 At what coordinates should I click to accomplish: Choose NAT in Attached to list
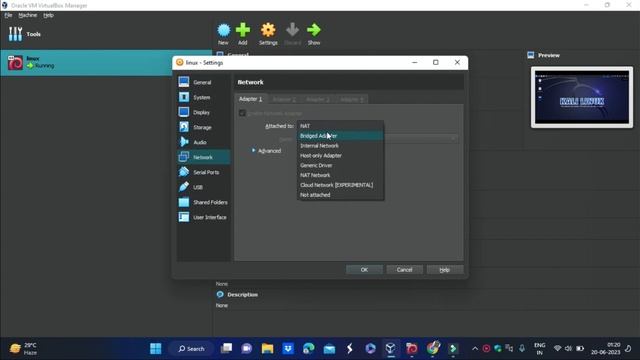coord(340,126)
